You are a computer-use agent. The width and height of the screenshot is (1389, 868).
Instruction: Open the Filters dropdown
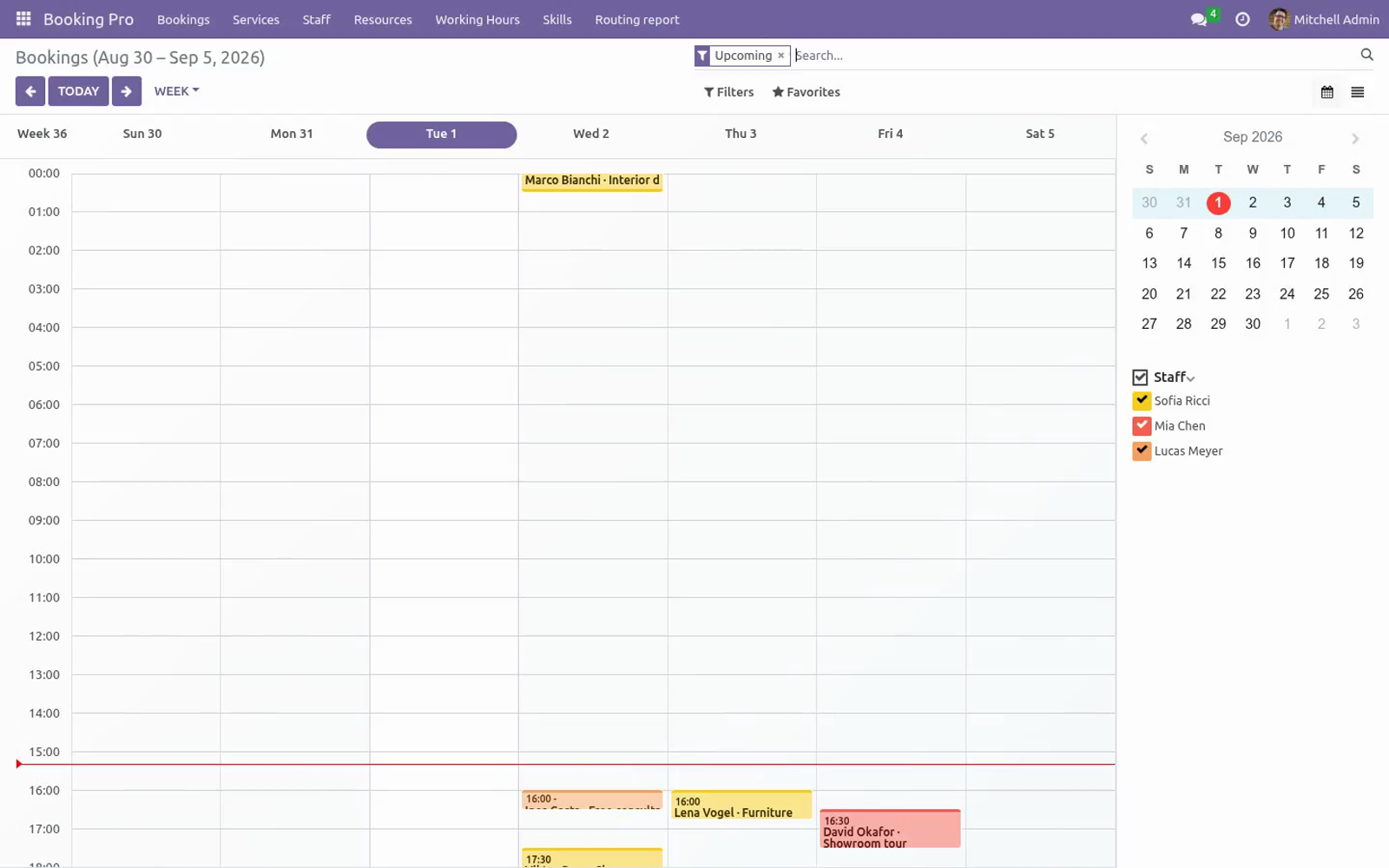[728, 92]
